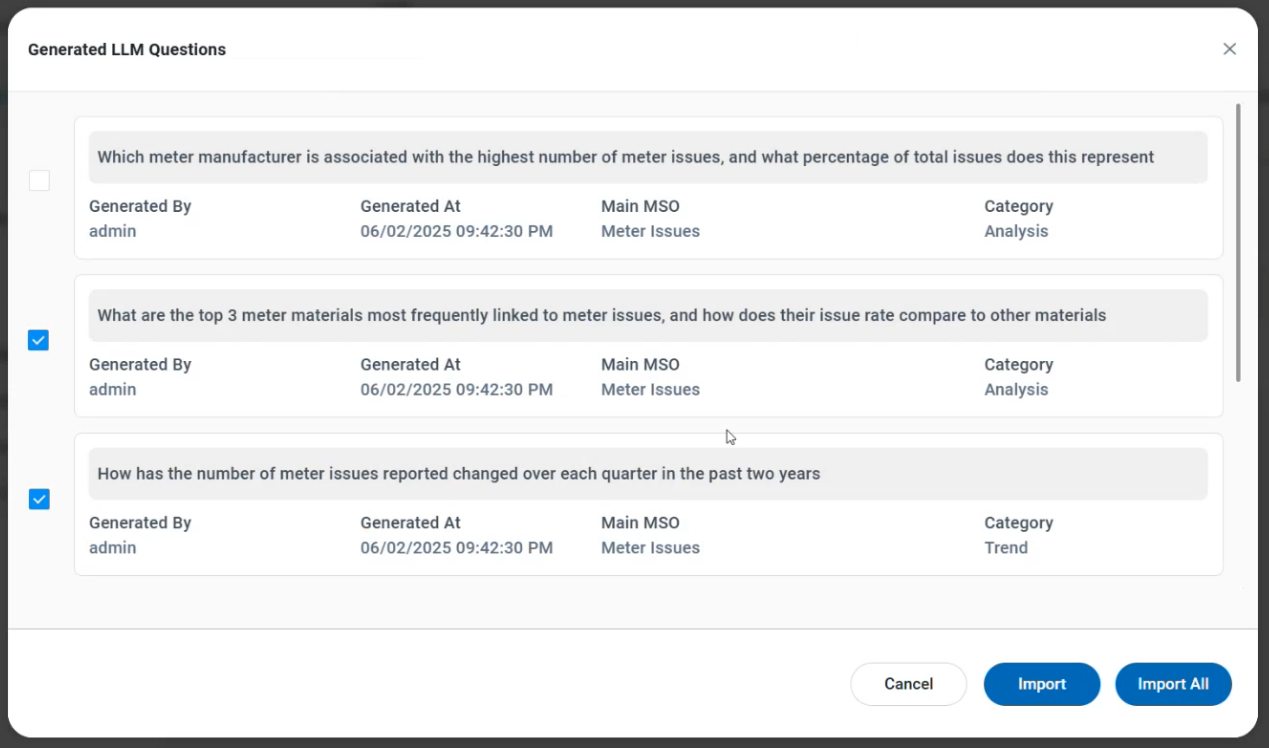The image size is (1269, 748).
Task: Click Import All to import every question
Action: [x=1173, y=684]
